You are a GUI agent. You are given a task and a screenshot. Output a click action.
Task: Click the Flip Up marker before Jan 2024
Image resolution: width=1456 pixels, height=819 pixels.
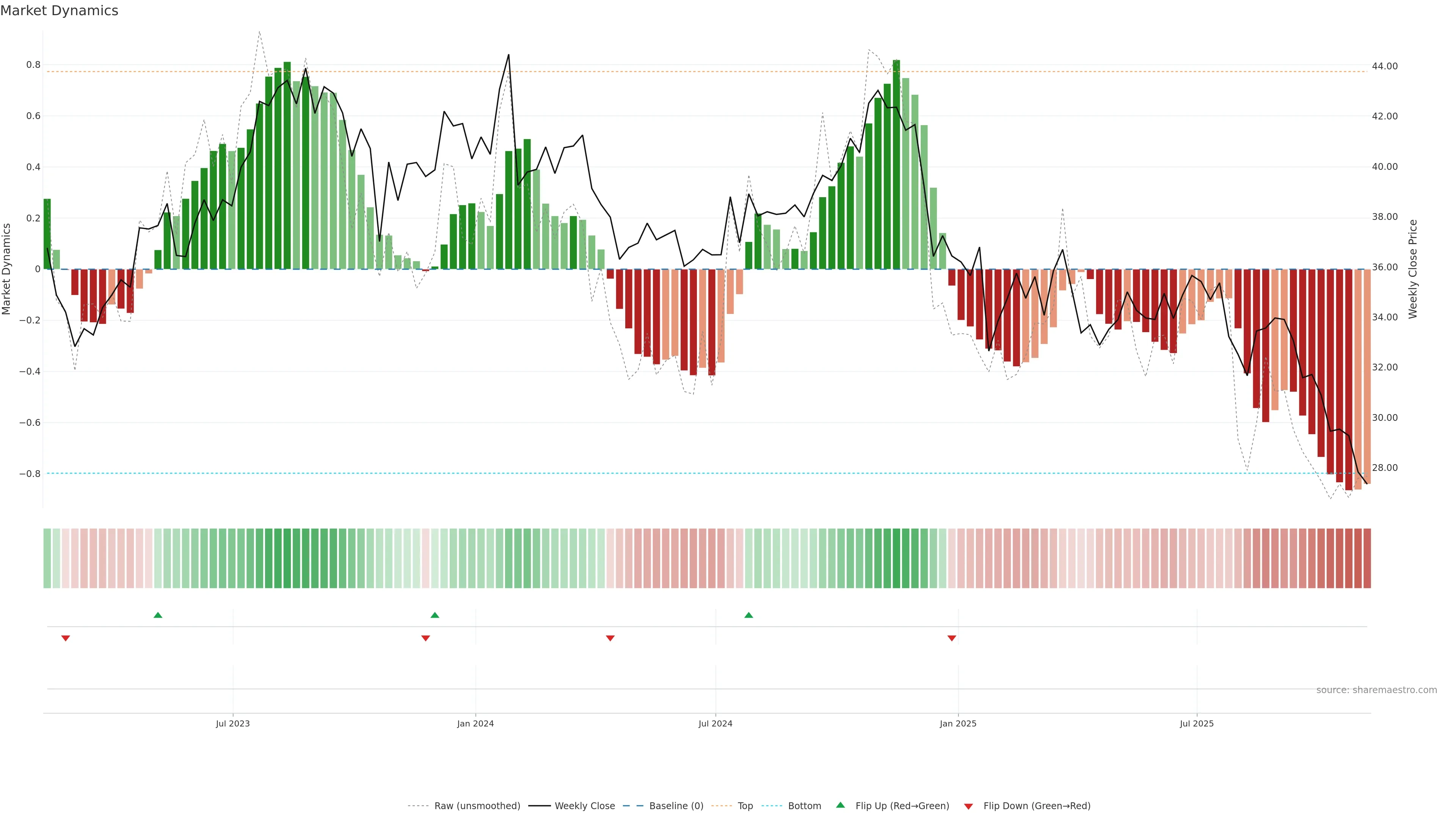[435, 615]
